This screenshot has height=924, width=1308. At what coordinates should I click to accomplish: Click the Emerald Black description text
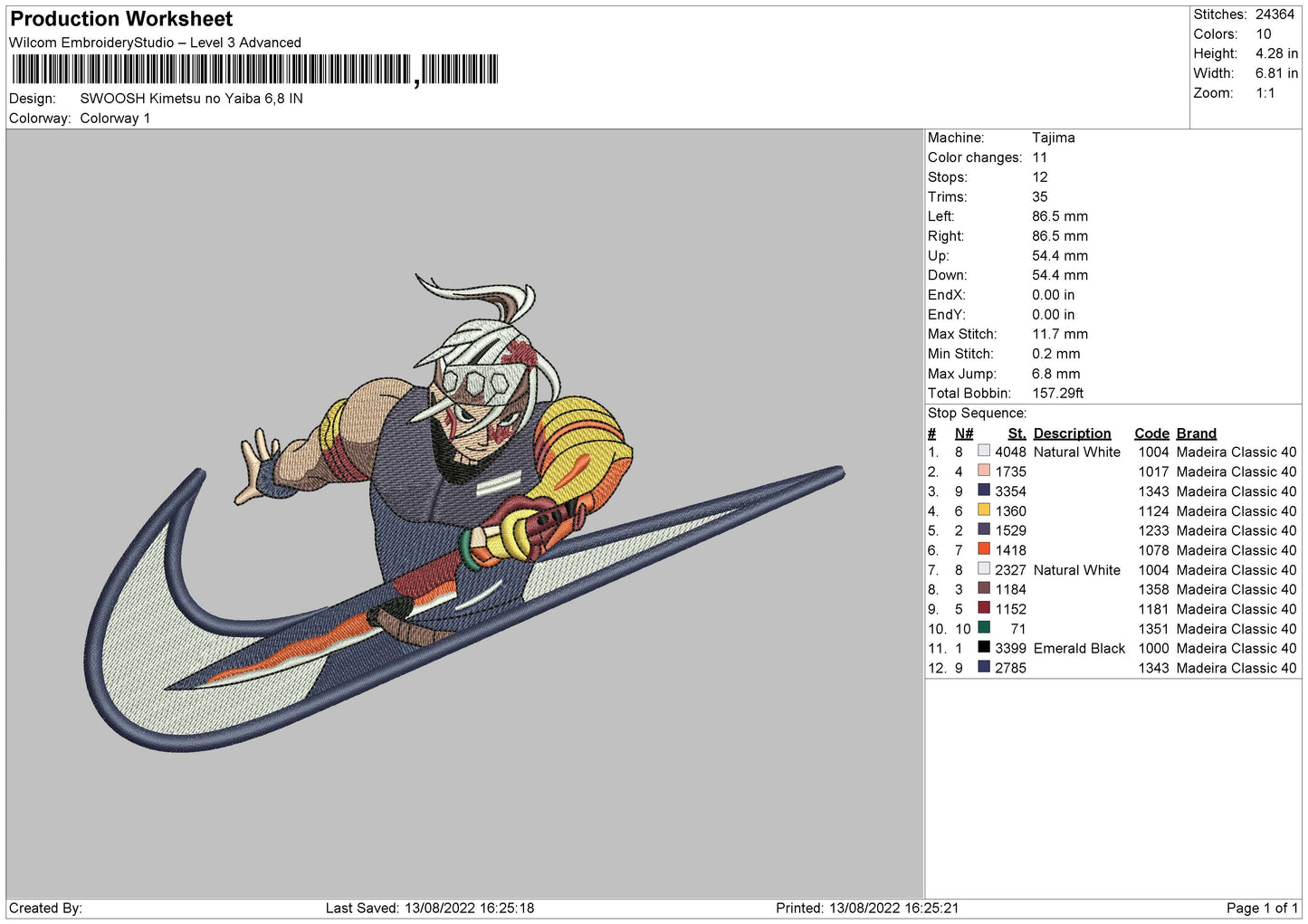tap(1079, 648)
